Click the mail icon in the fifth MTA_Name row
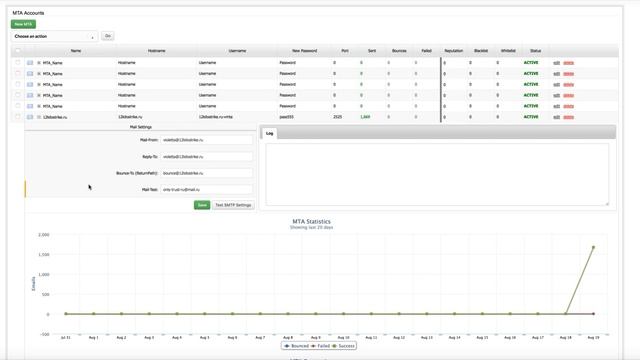Viewport: 640px width, 360px height. [30, 106]
